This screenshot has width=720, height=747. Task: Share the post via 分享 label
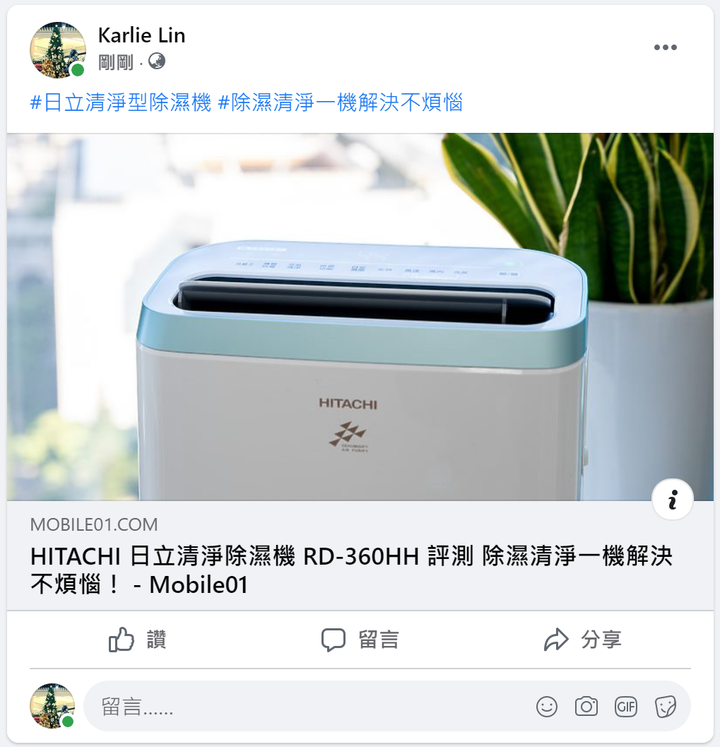pos(601,639)
